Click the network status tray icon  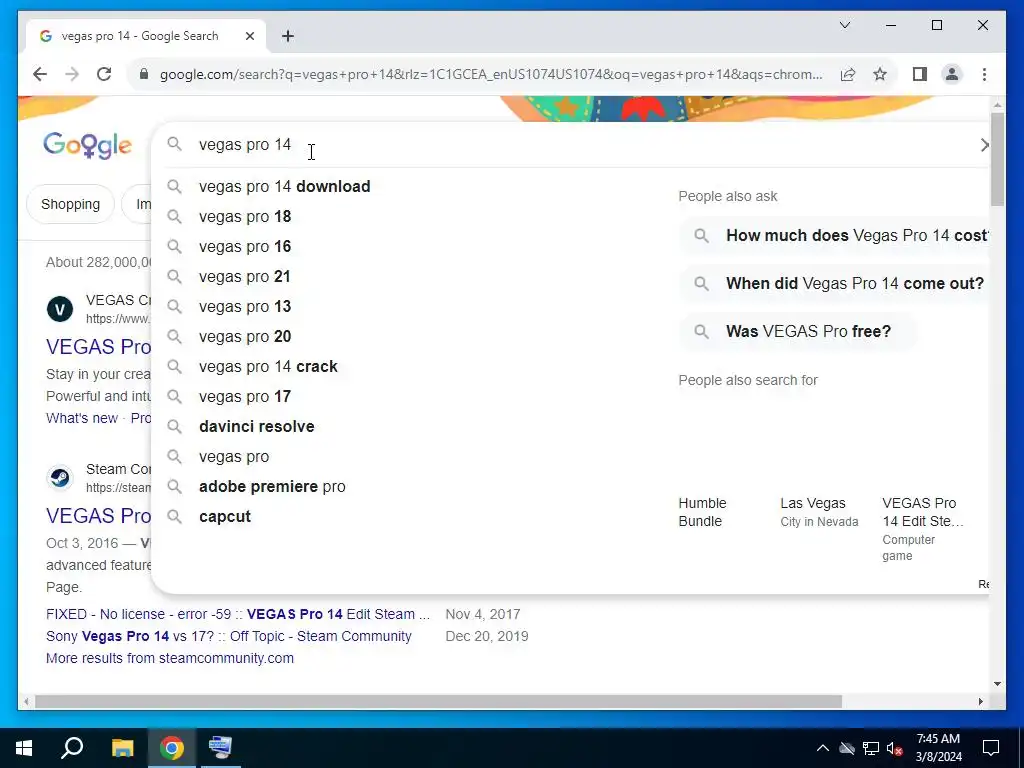(871, 748)
